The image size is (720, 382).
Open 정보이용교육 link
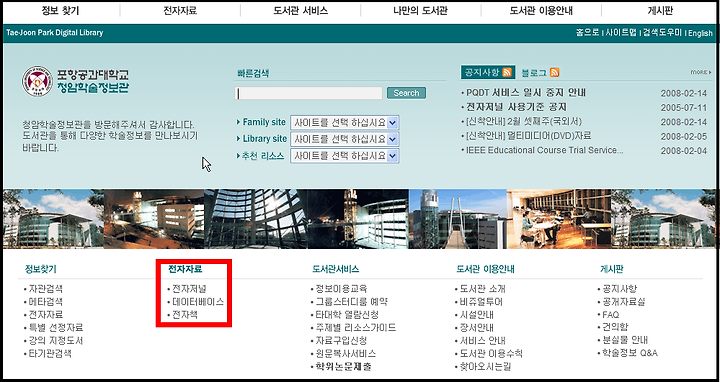point(342,289)
